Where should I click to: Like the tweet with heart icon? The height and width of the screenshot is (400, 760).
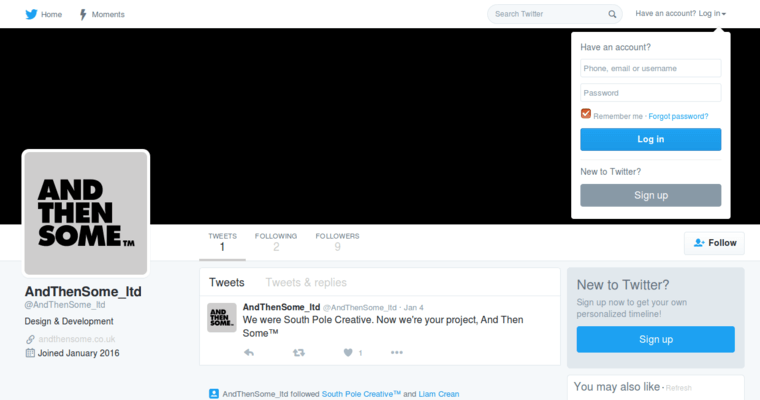(x=348, y=352)
